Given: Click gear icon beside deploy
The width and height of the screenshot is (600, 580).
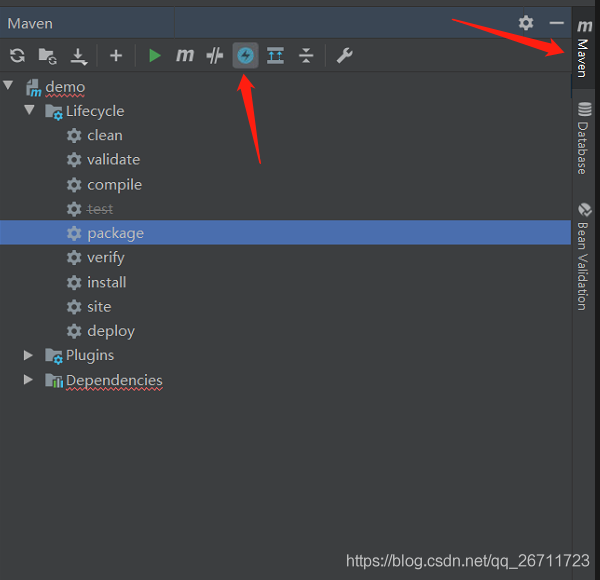Looking at the screenshot, I should [74, 331].
